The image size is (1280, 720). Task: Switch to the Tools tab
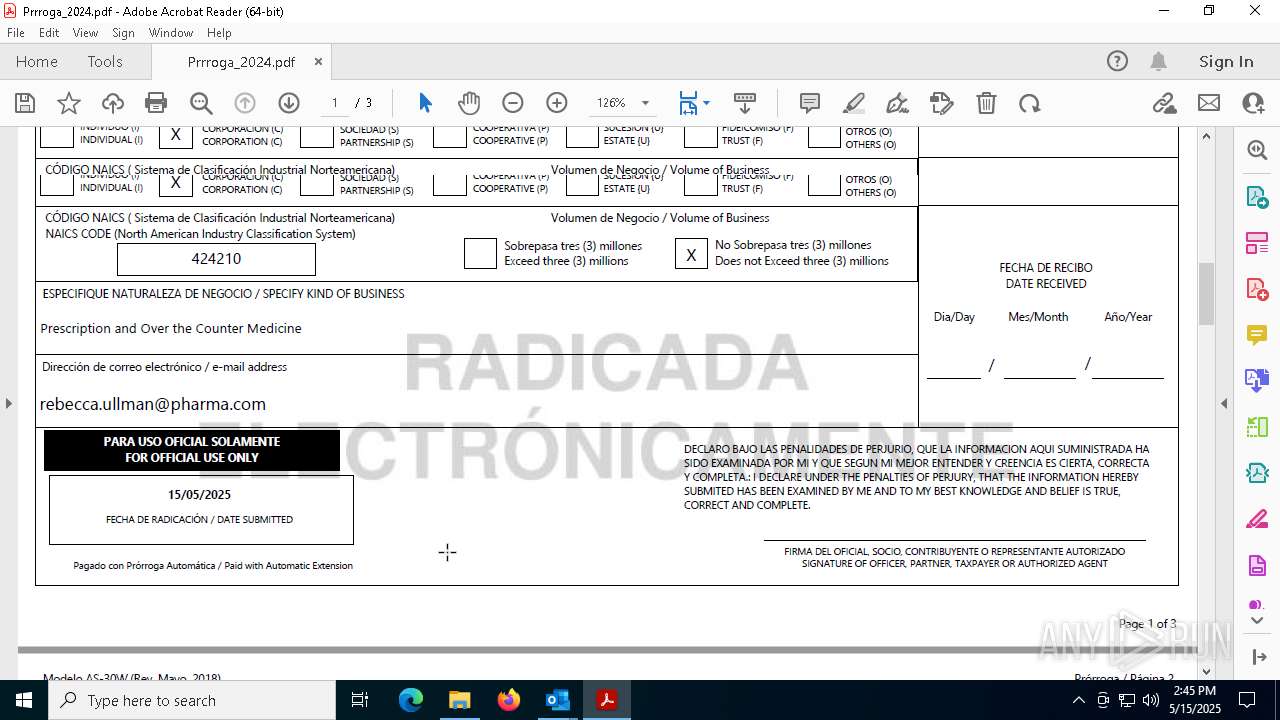(105, 62)
